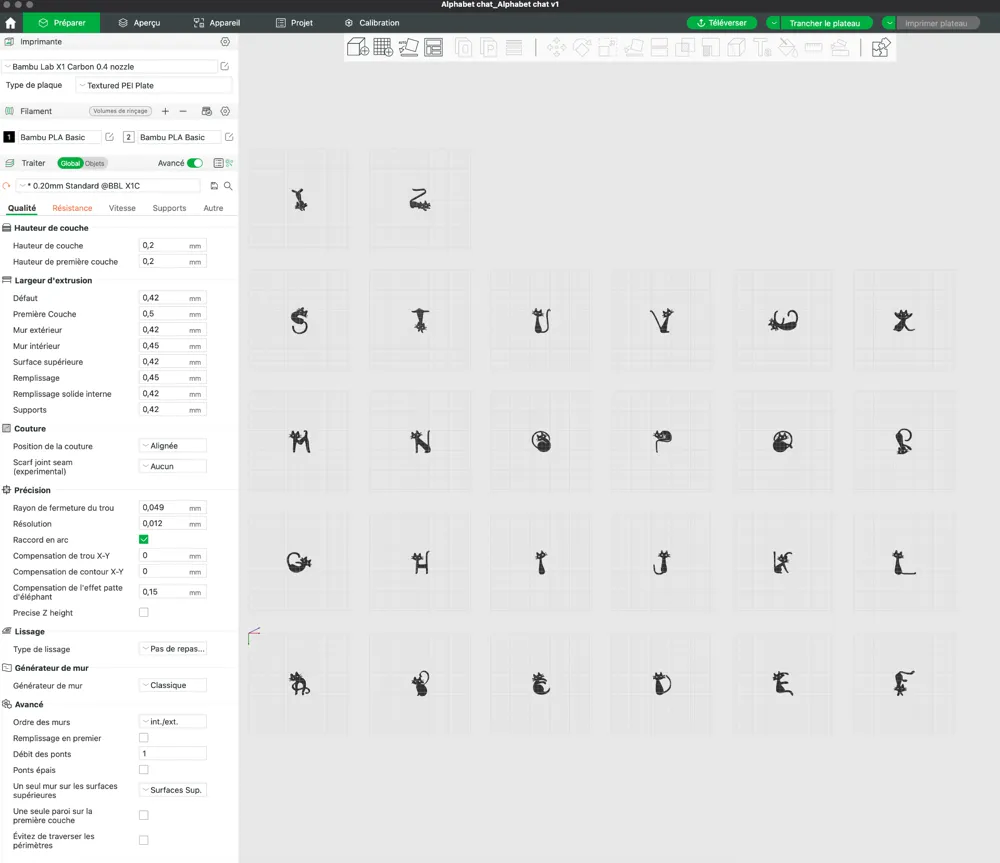1000x863 pixels.
Task: Expand the Position de la couture dropdown
Action: [172, 446]
